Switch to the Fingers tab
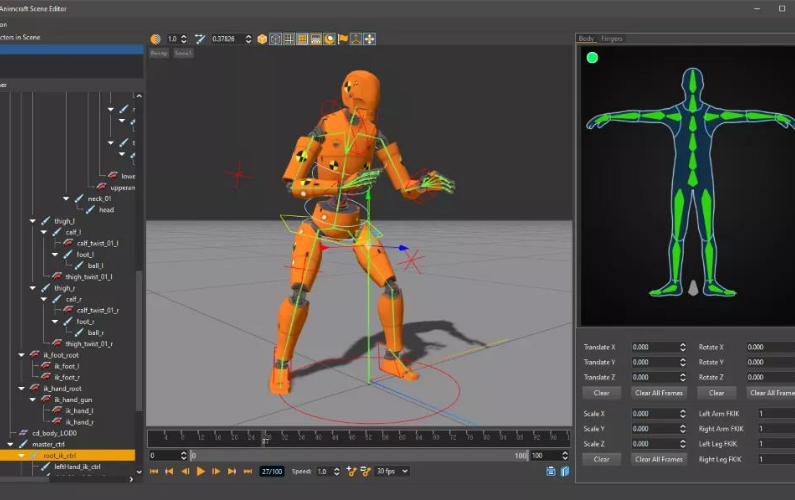The image size is (795, 500). 611,39
